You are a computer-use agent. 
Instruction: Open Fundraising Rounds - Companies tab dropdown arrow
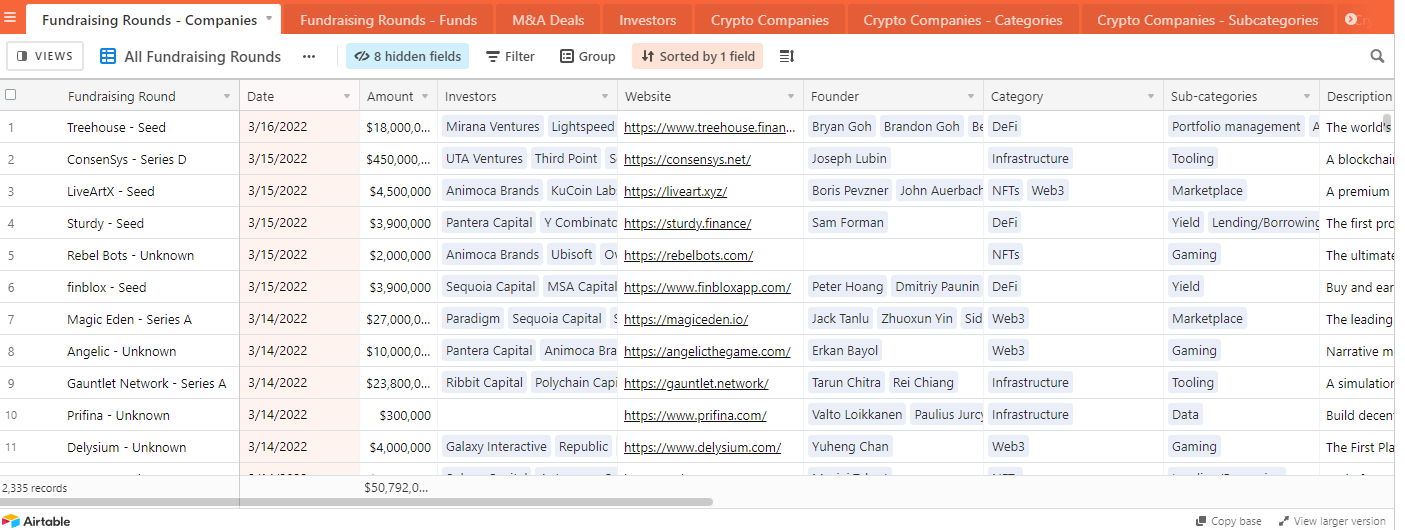(269, 19)
